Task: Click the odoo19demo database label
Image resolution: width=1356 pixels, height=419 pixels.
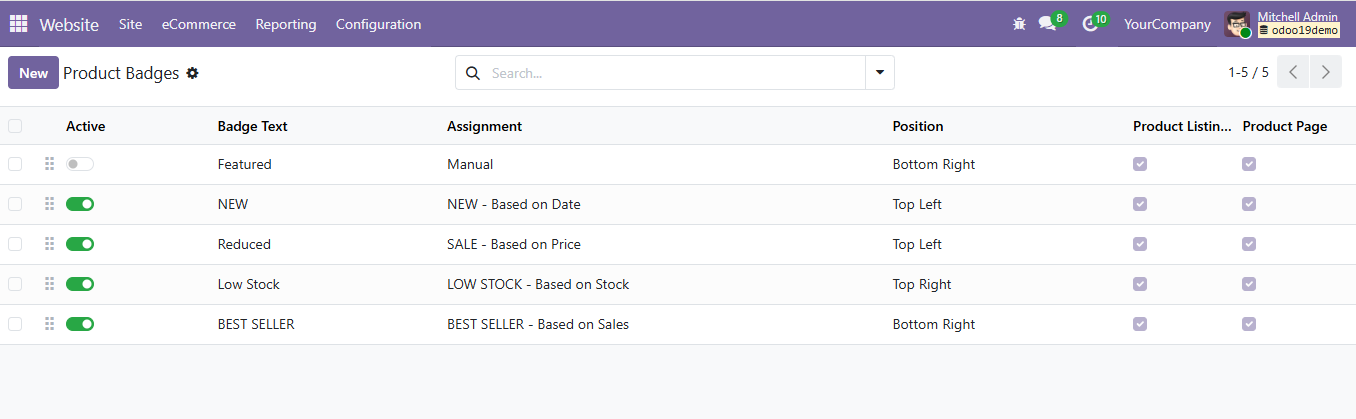Action: point(1298,31)
